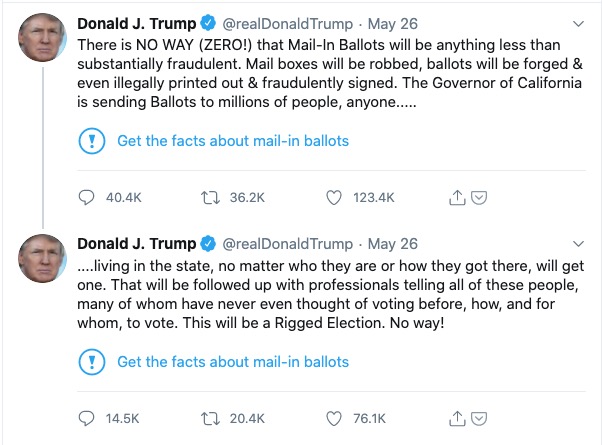Reply to the second tweet
The image size is (602, 445).
tap(86, 419)
